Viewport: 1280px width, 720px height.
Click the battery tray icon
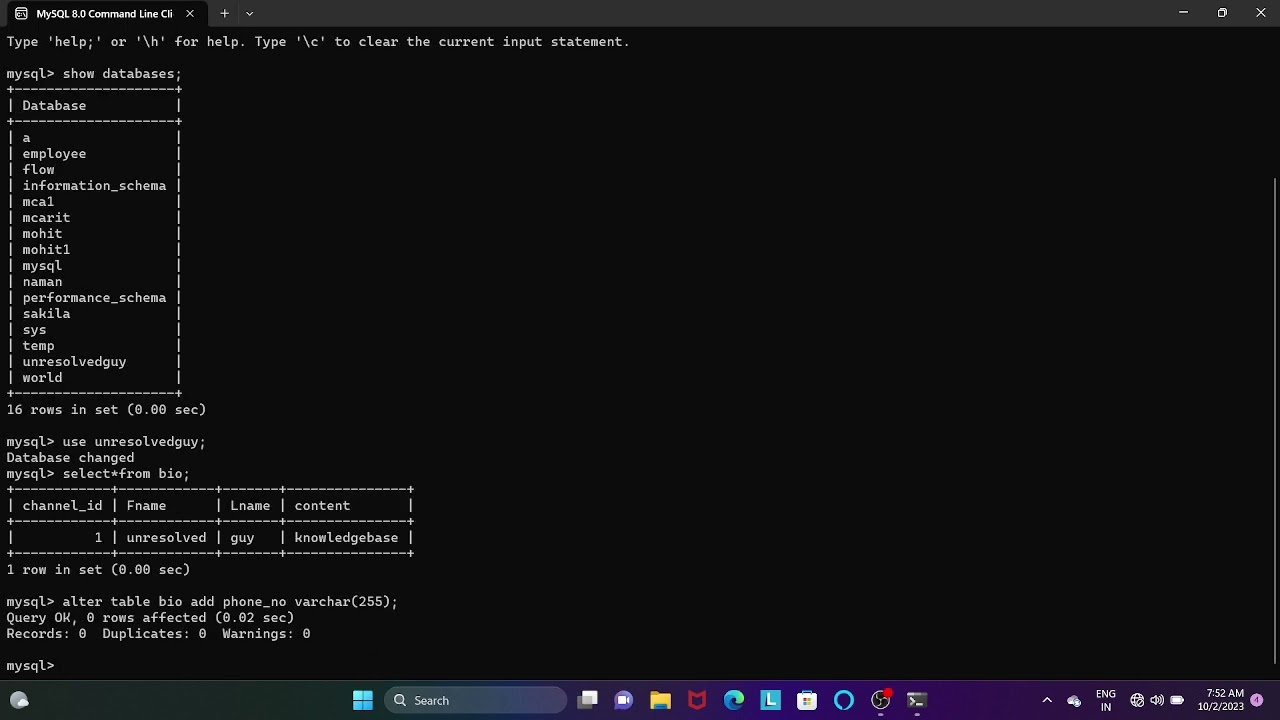click(1177, 700)
